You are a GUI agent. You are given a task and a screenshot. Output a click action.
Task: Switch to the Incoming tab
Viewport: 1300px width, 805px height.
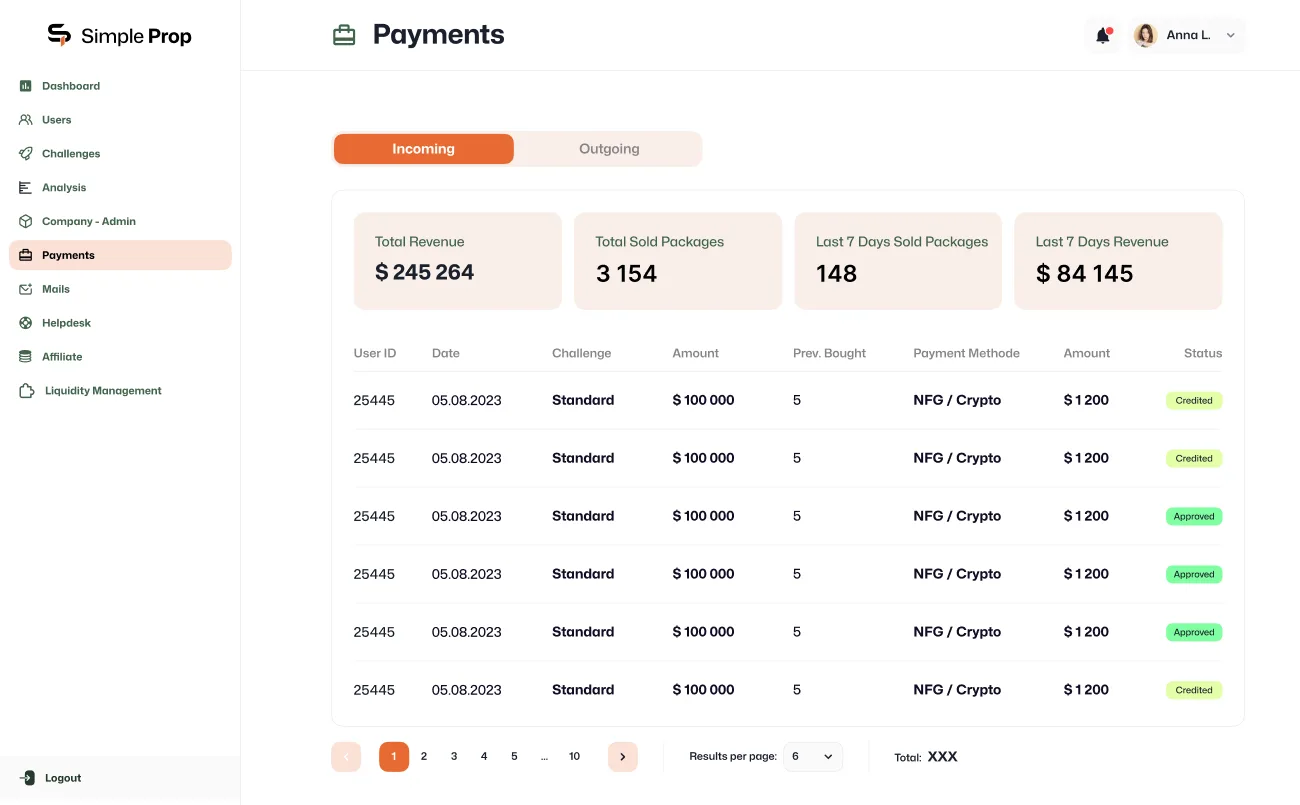[x=423, y=149]
